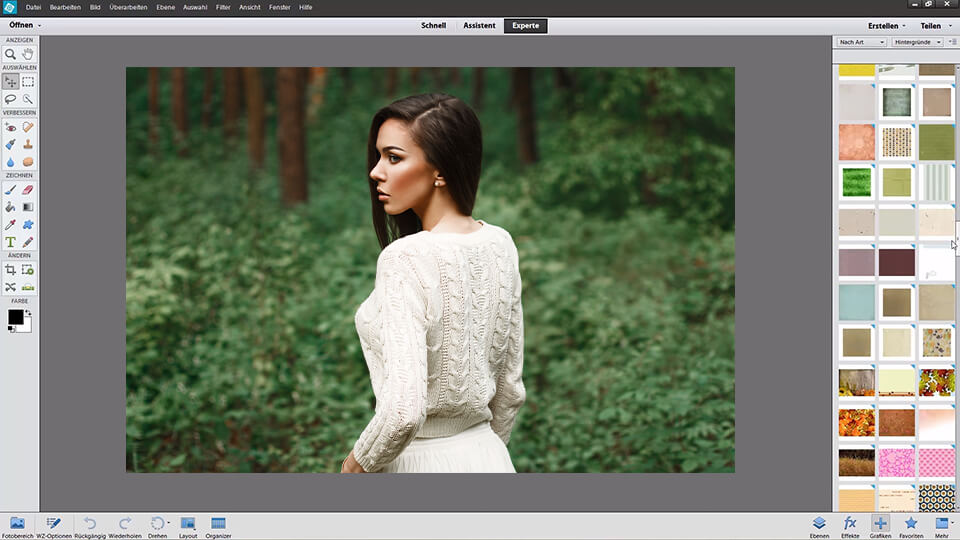Click the foreground black color swatch
This screenshot has height=540, width=960.
click(15, 317)
